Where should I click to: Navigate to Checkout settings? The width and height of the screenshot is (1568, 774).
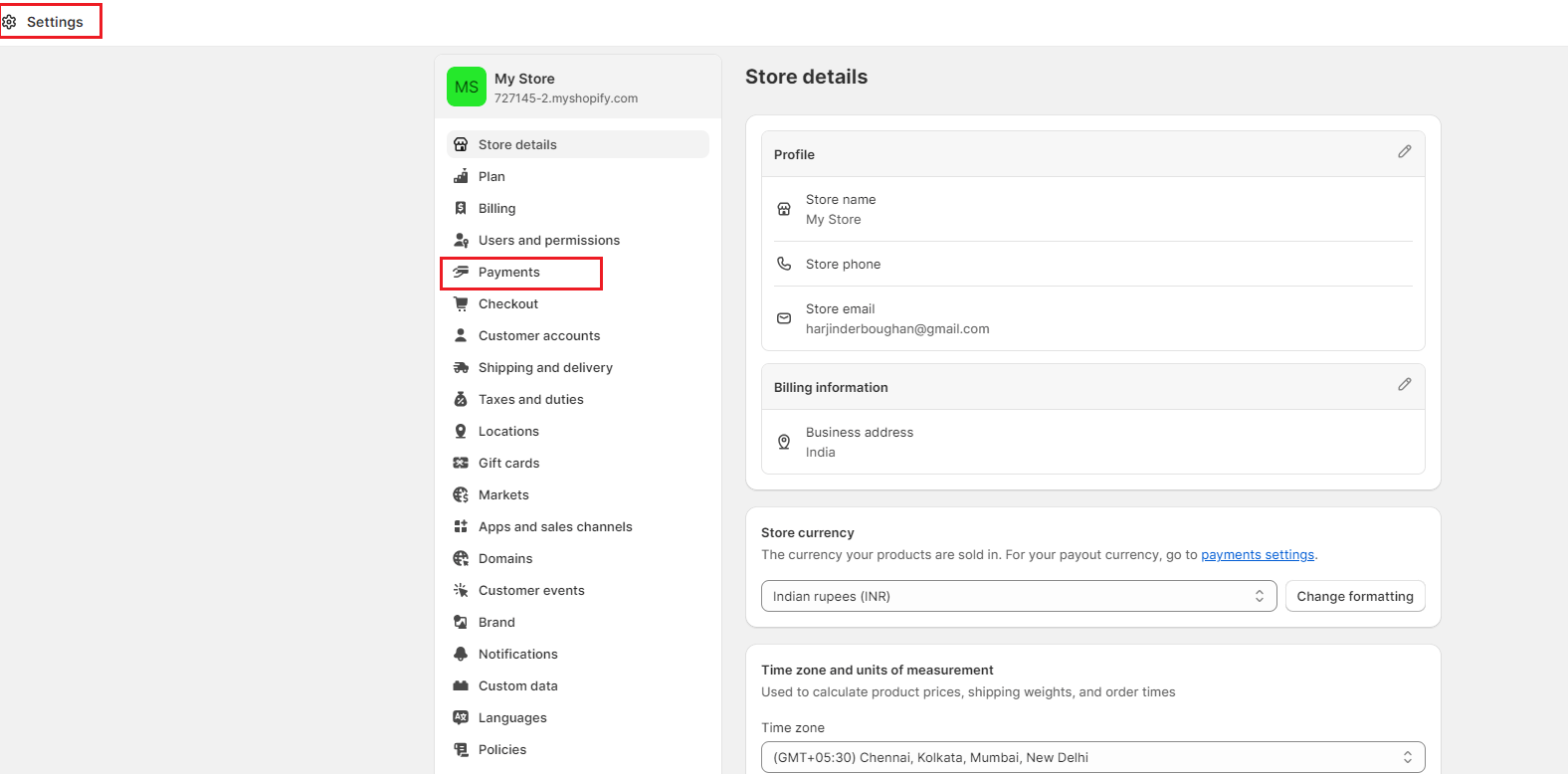(578, 303)
